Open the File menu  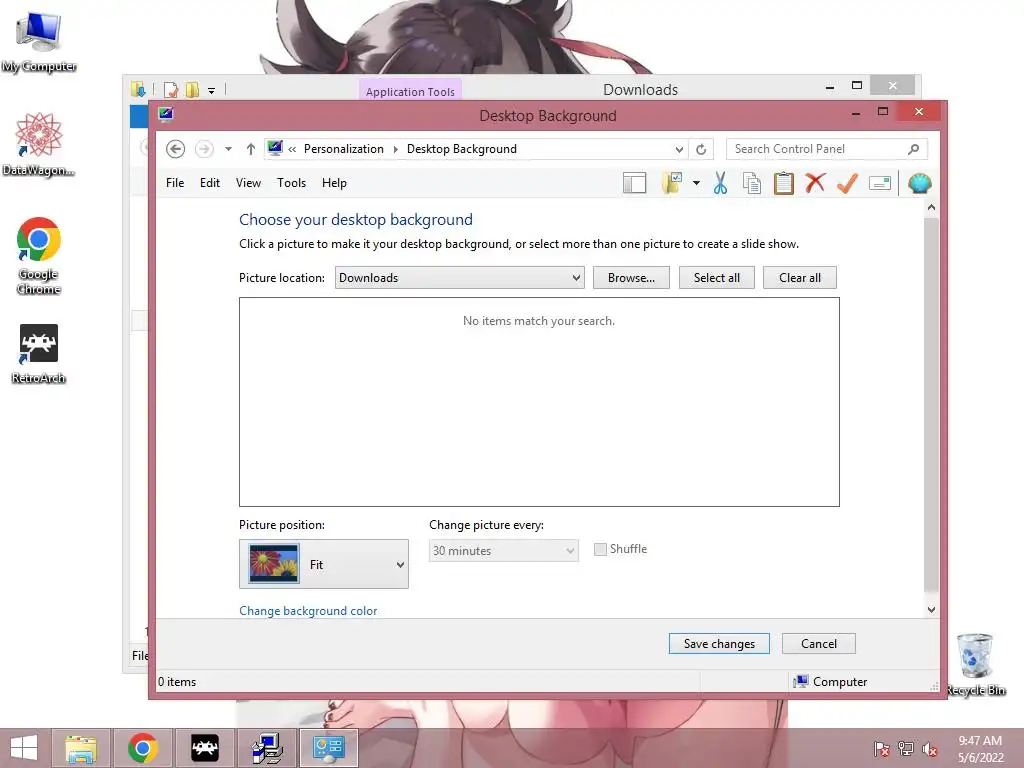pos(175,183)
